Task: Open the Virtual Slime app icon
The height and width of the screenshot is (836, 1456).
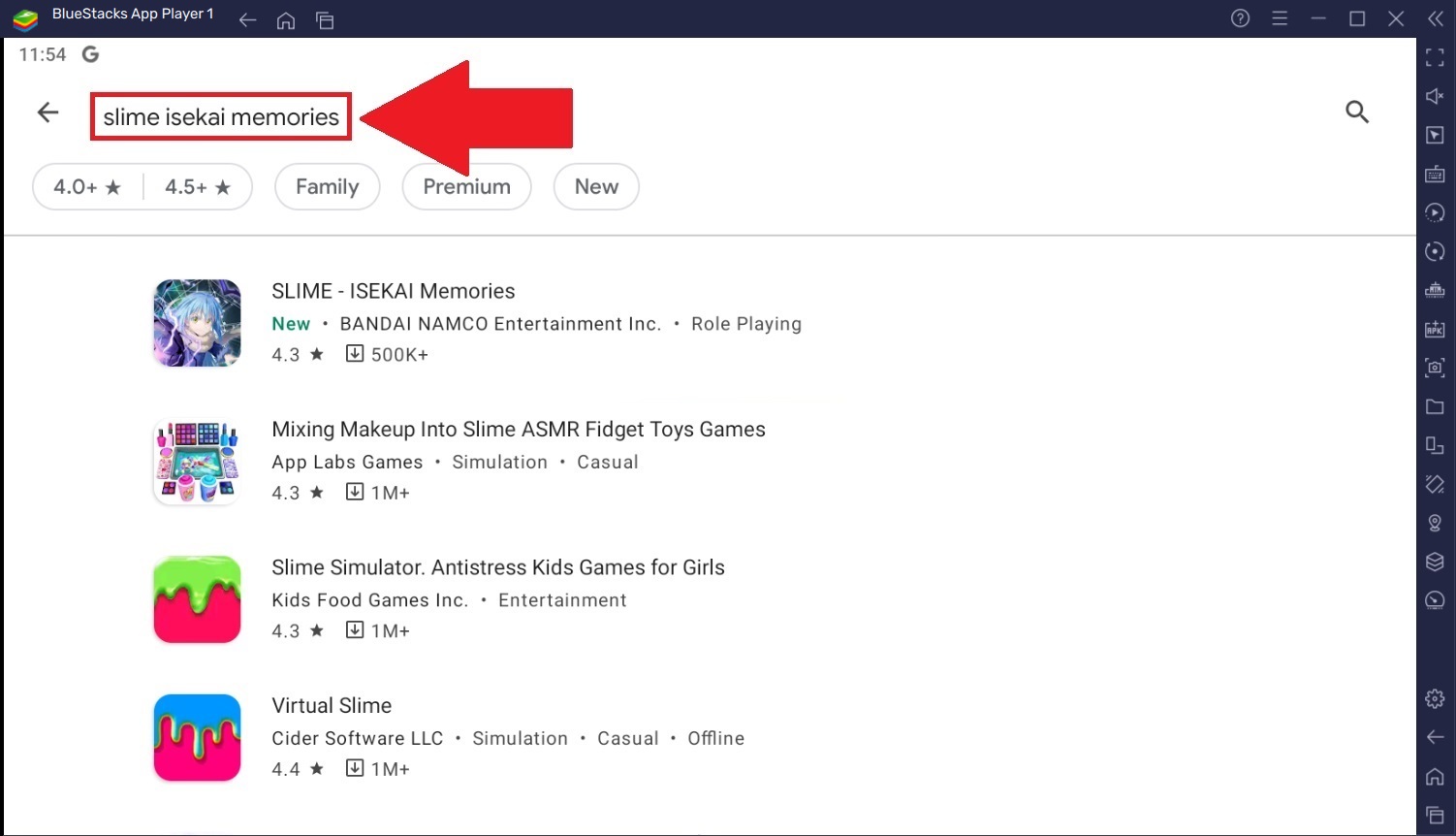Action: pyautogui.click(x=197, y=738)
